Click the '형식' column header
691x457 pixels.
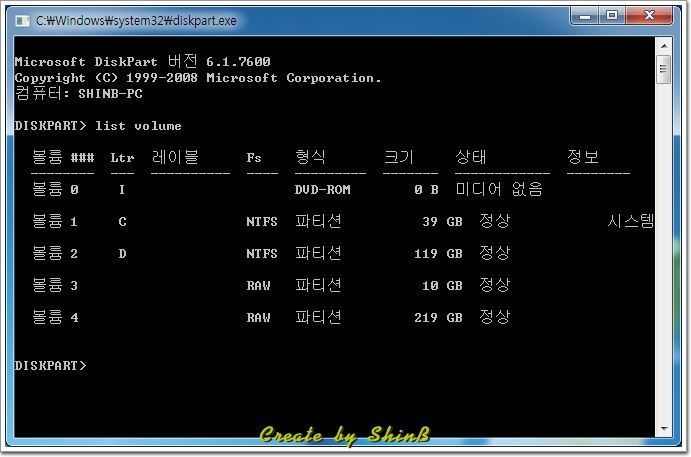click(x=310, y=157)
